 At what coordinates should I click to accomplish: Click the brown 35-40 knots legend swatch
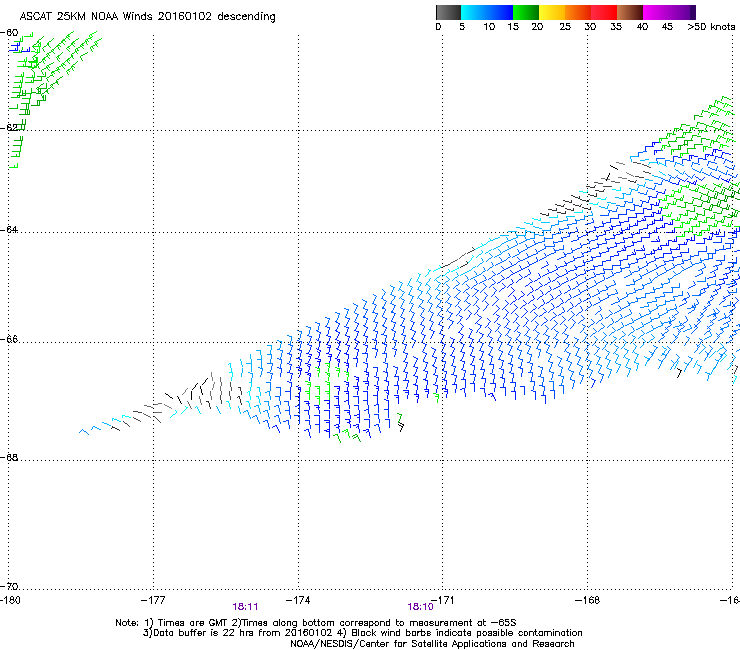pyautogui.click(x=630, y=12)
